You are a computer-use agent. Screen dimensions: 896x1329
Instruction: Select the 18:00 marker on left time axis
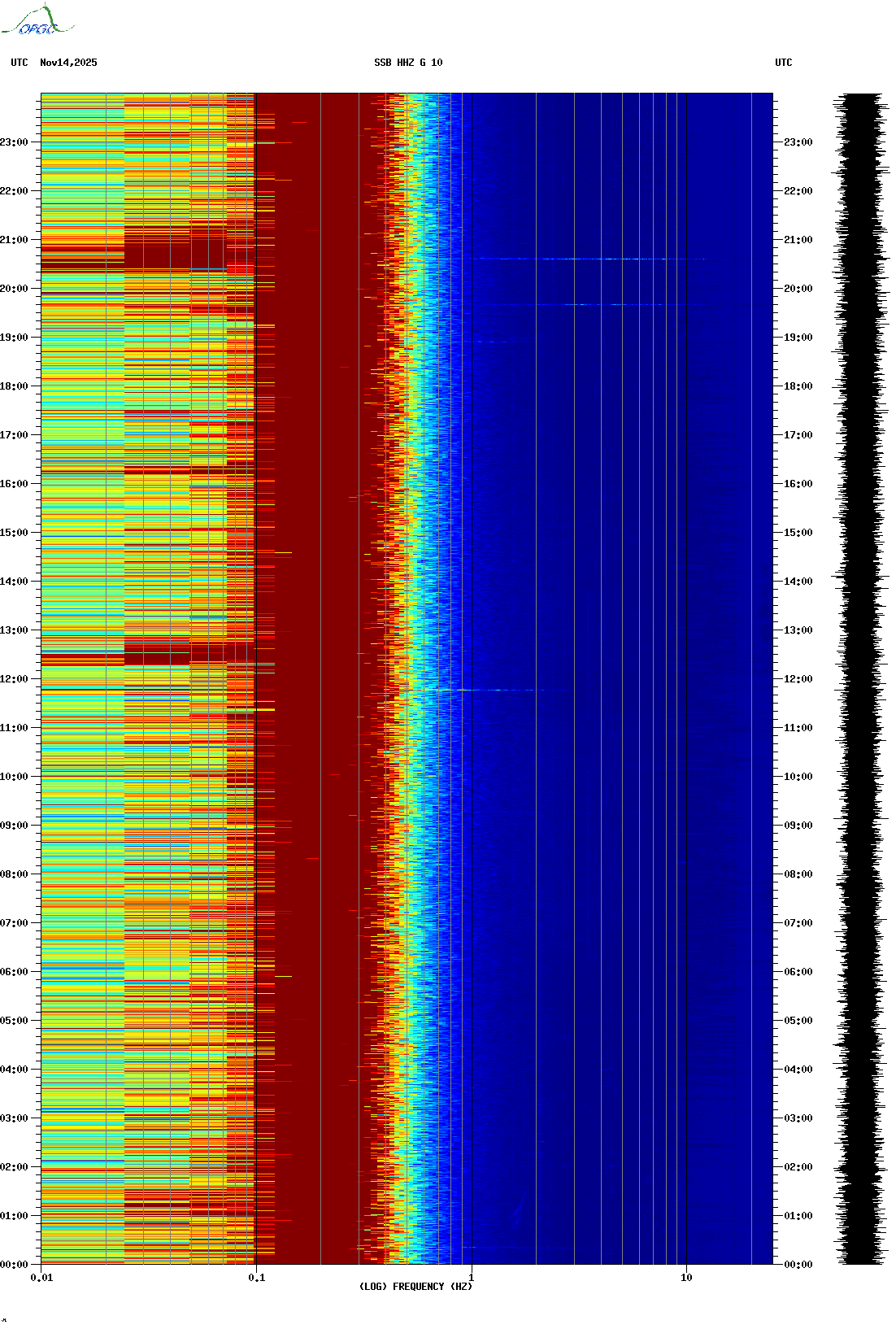[14, 386]
